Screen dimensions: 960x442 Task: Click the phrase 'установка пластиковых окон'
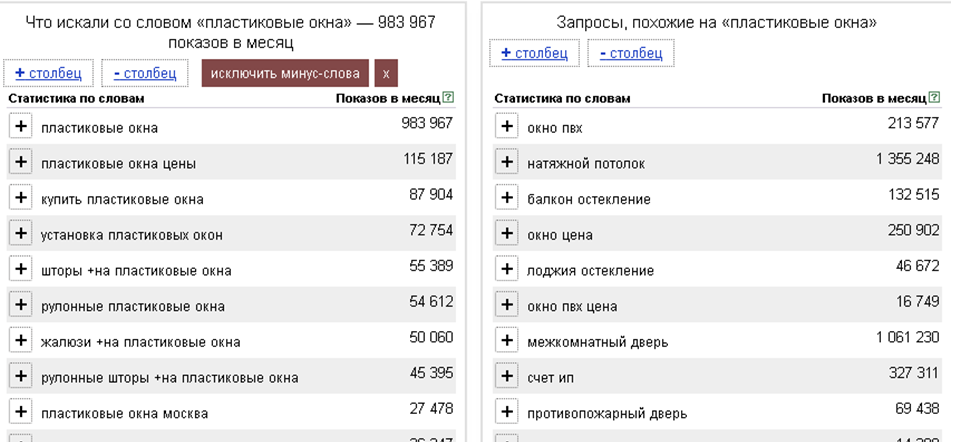pos(132,235)
